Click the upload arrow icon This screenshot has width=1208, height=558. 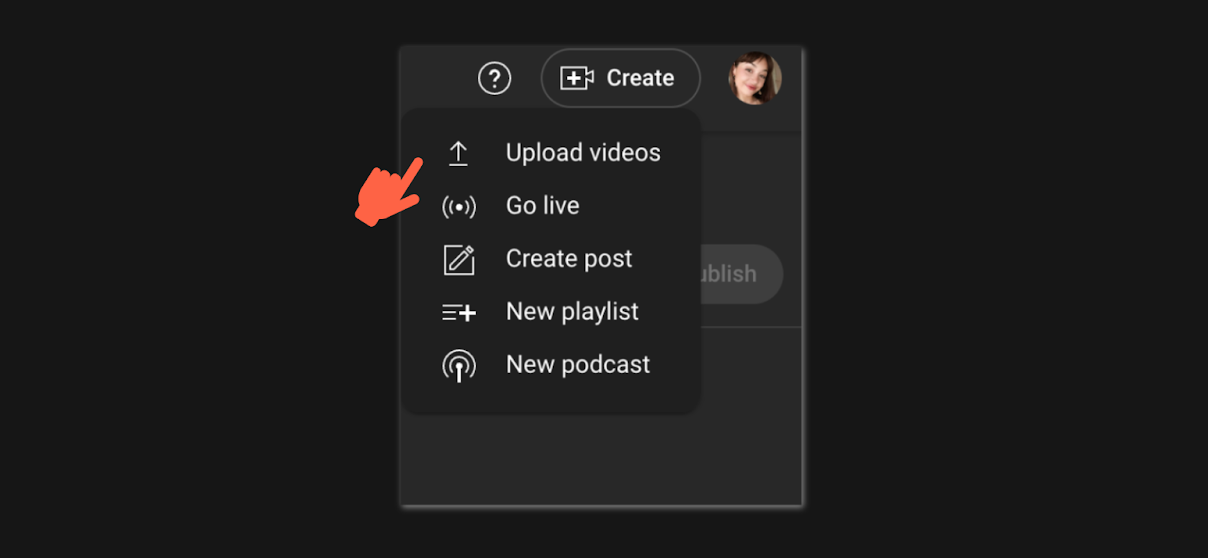click(x=458, y=153)
